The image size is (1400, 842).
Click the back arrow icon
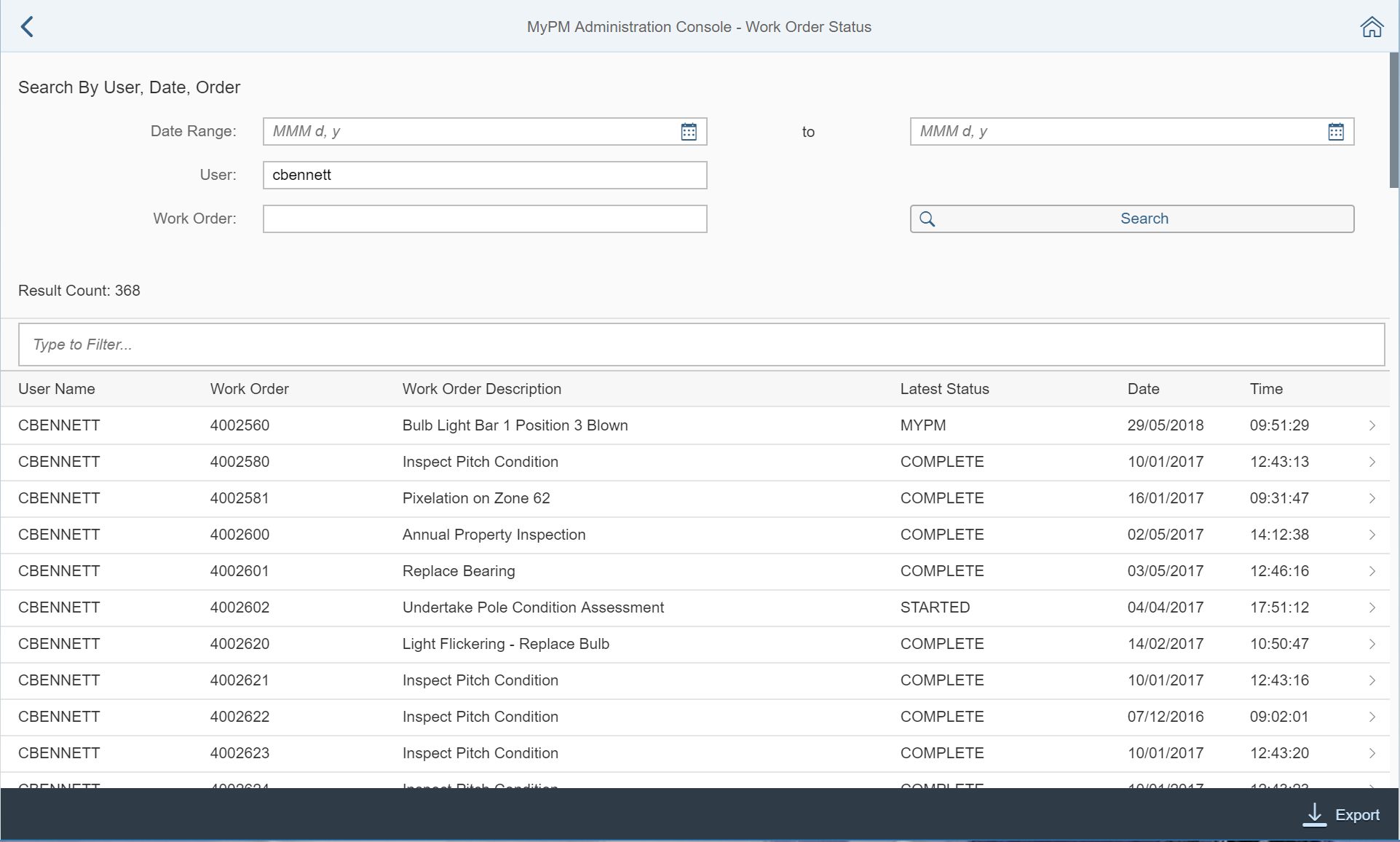27,27
